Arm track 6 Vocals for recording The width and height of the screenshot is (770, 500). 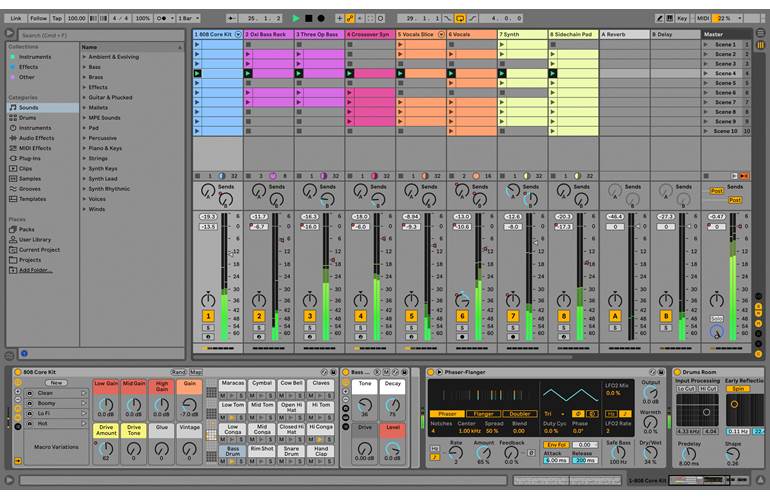[462, 337]
